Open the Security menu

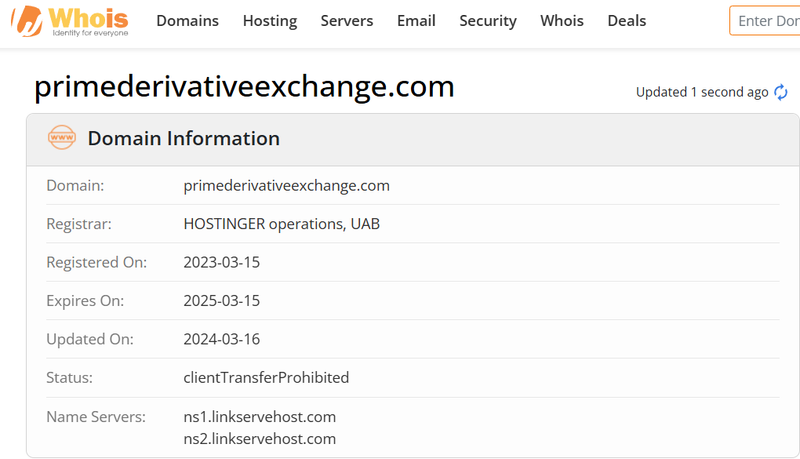point(488,21)
